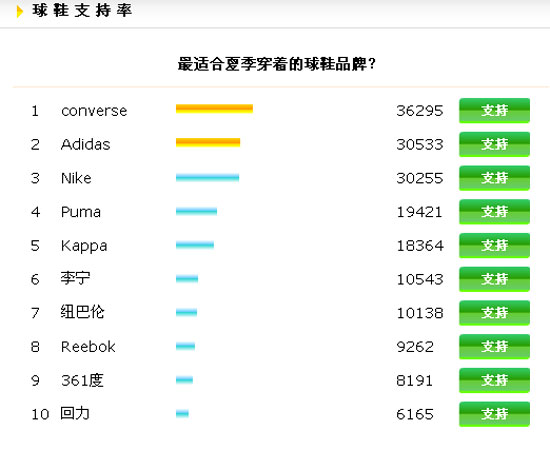Vote 支持 for Kappa
The width and height of the screenshot is (550, 450).
pos(494,246)
